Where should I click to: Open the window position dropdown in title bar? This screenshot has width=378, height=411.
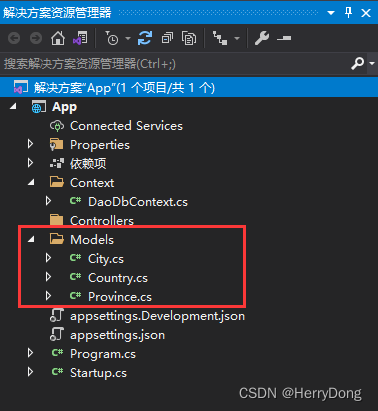(x=331, y=13)
